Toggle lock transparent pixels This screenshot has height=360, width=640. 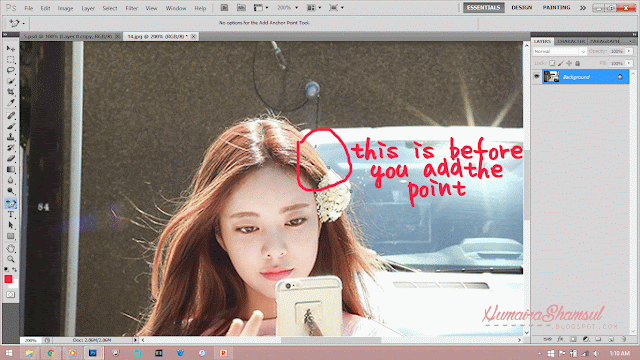tap(552, 63)
